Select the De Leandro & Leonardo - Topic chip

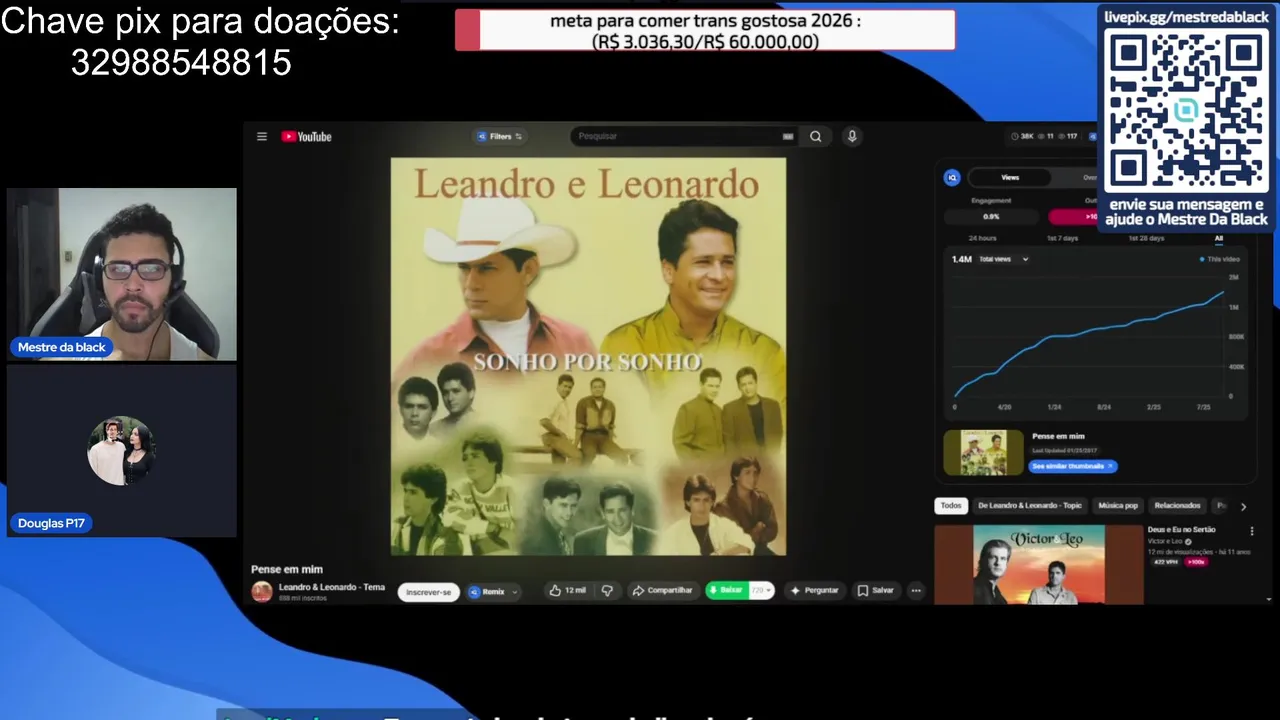click(x=1030, y=506)
